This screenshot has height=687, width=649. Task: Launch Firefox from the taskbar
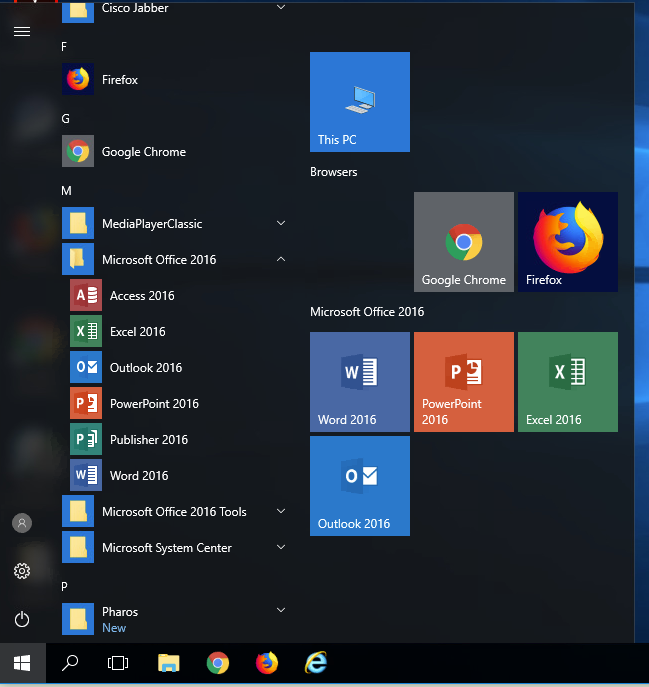[267, 663]
